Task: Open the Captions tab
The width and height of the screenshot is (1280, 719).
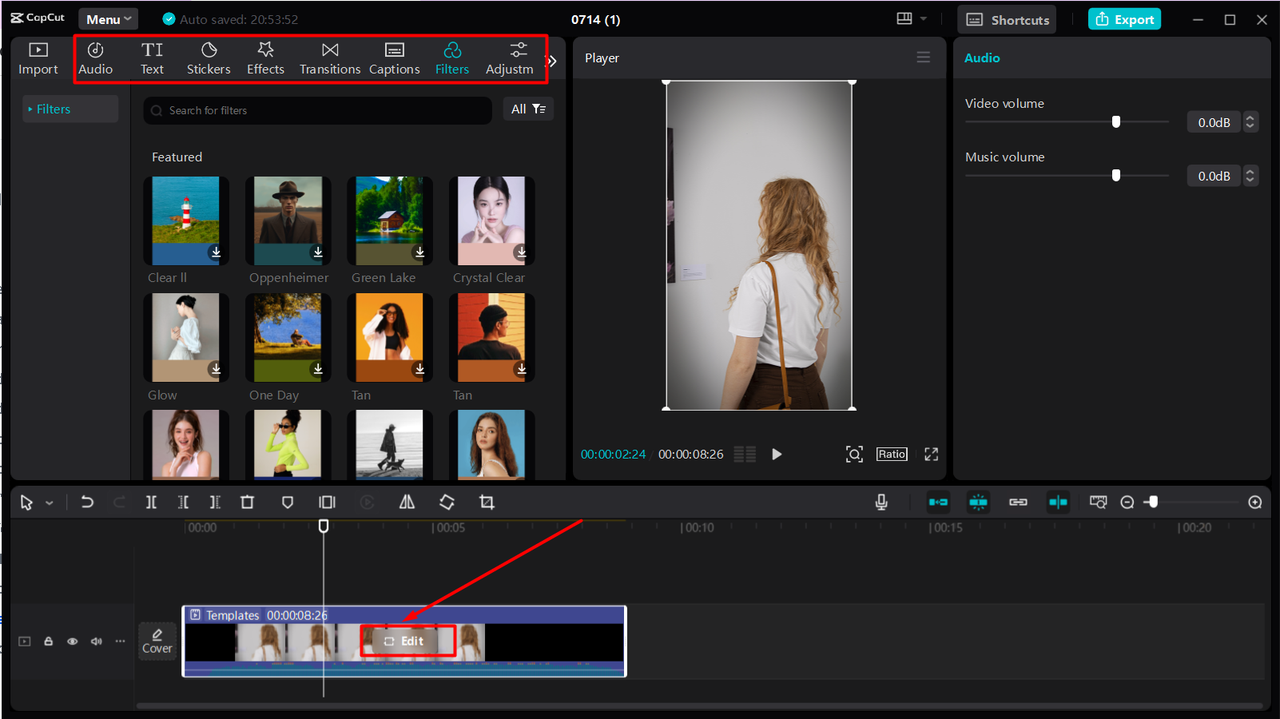Action: [394, 58]
